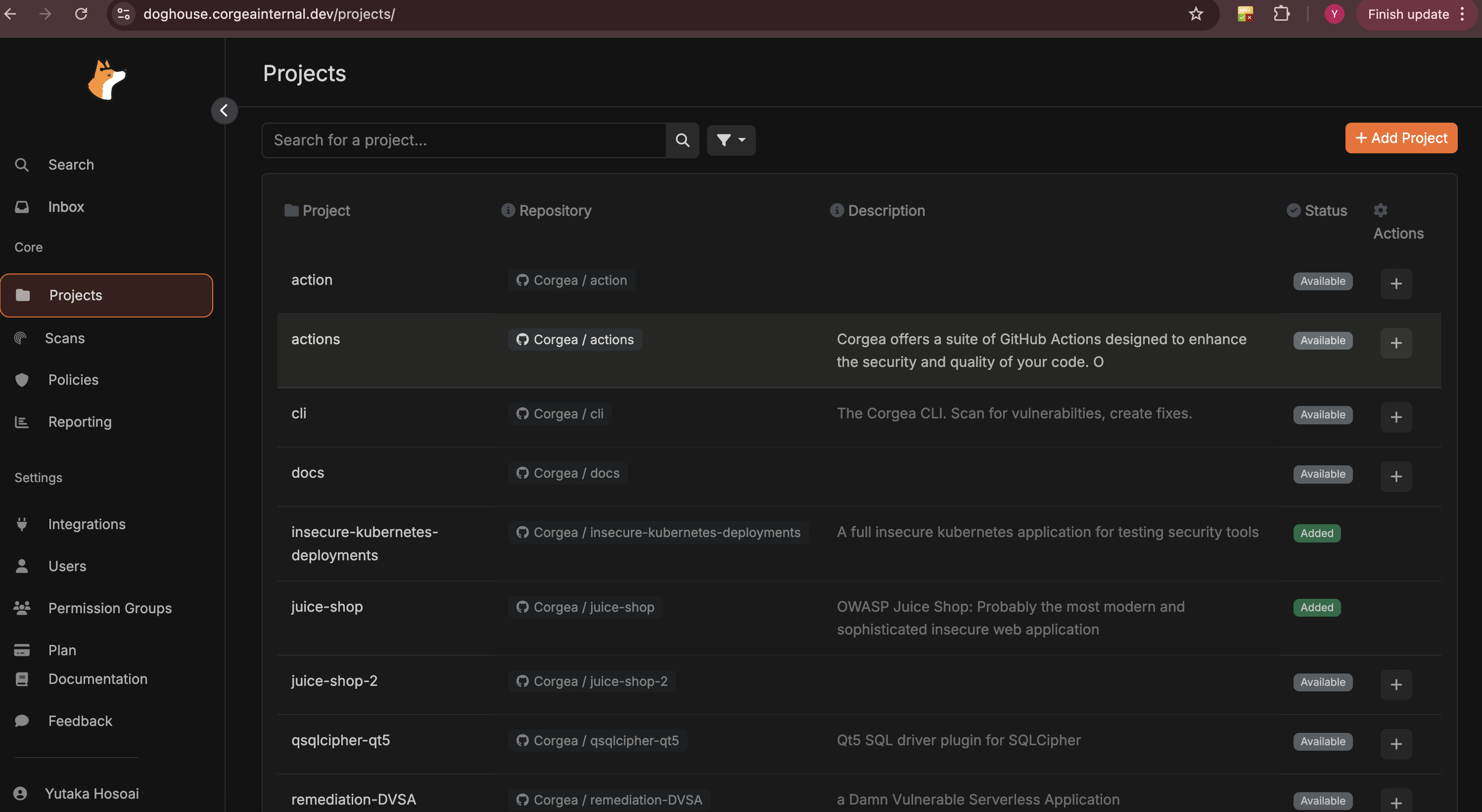
Task: Click the Add Project button
Action: [x=1401, y=138]
